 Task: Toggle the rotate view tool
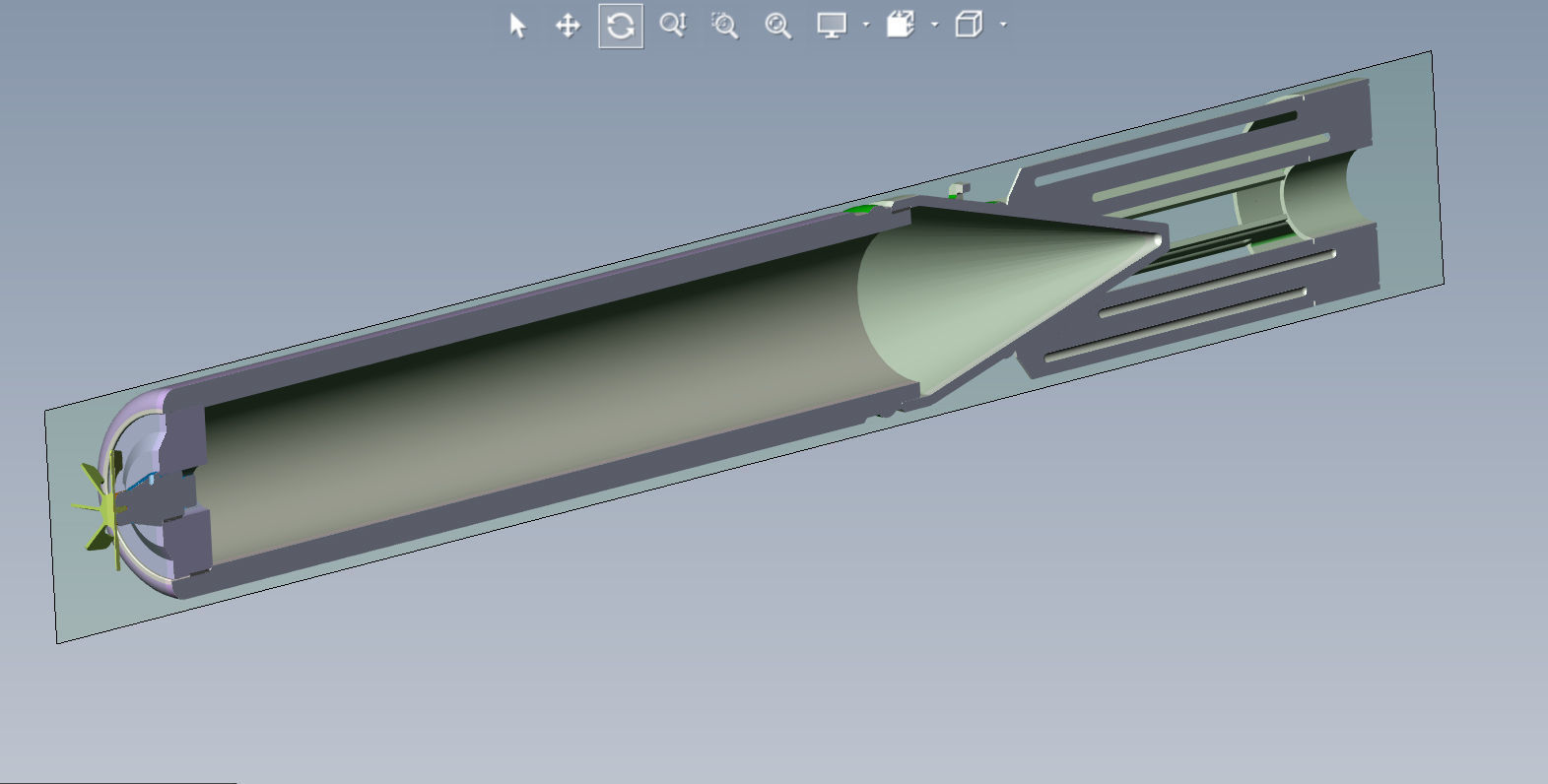(621, 26)
